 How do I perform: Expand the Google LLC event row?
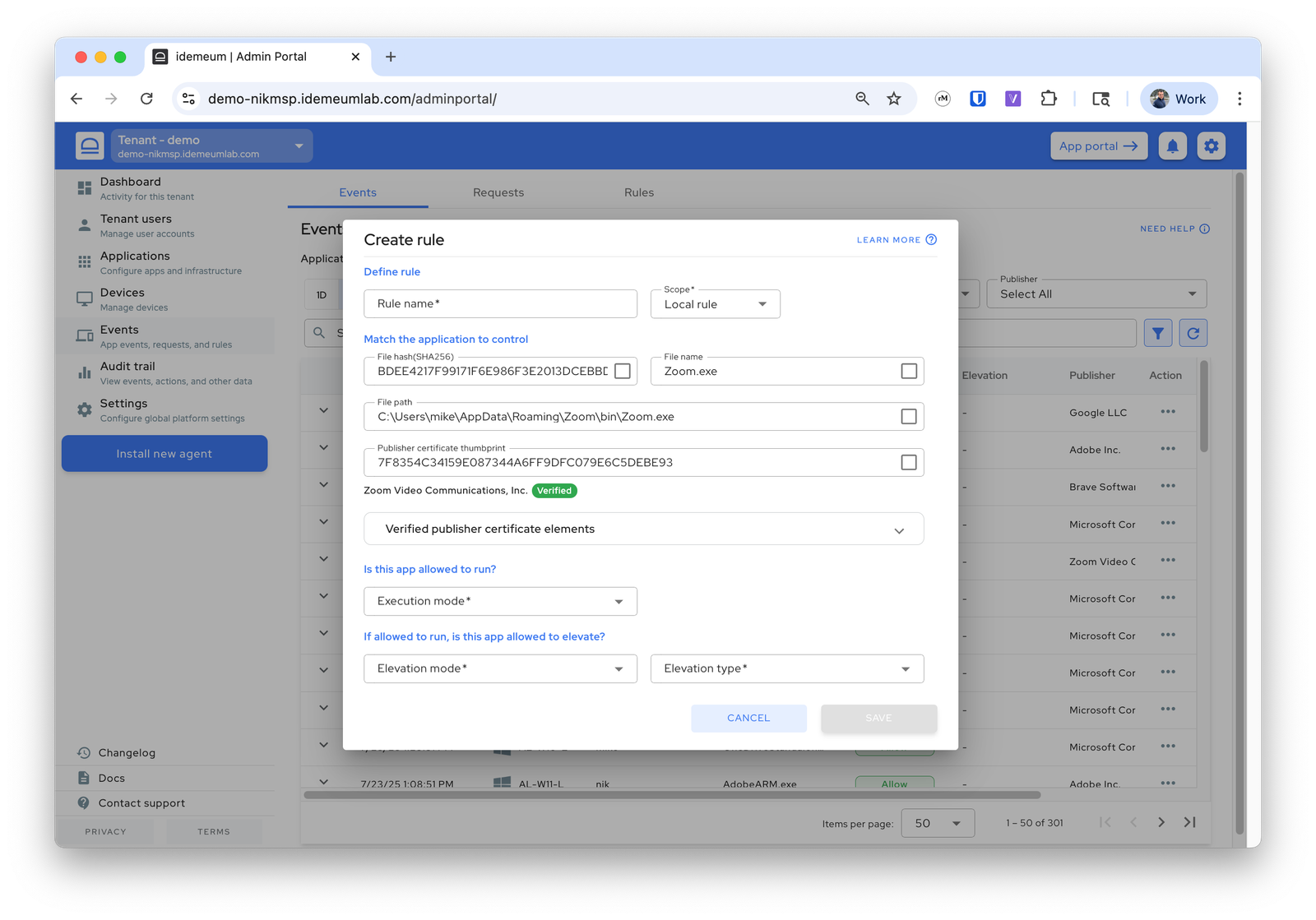(x=323, y=410)
